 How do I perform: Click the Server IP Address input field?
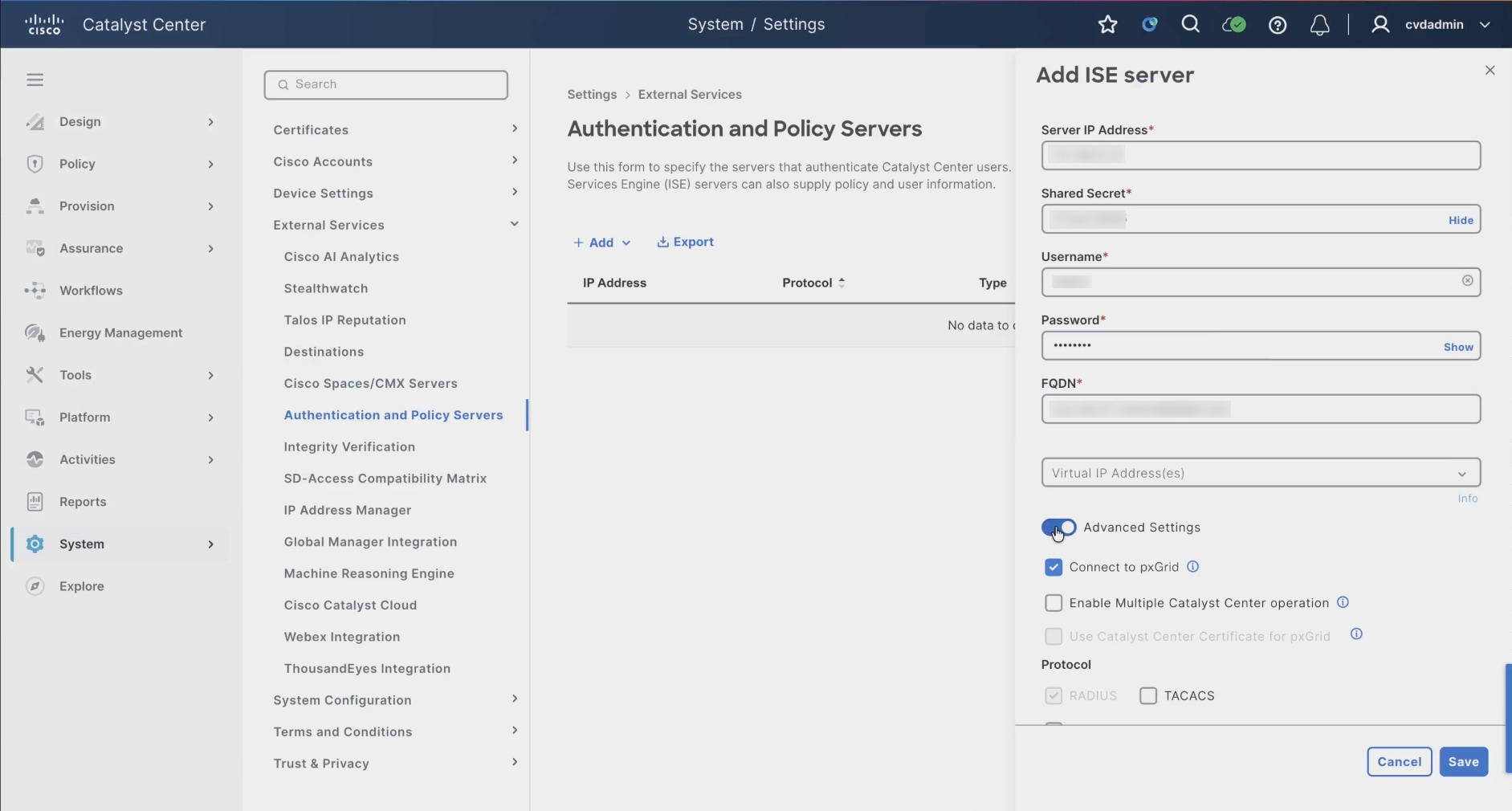point(1261,156)
